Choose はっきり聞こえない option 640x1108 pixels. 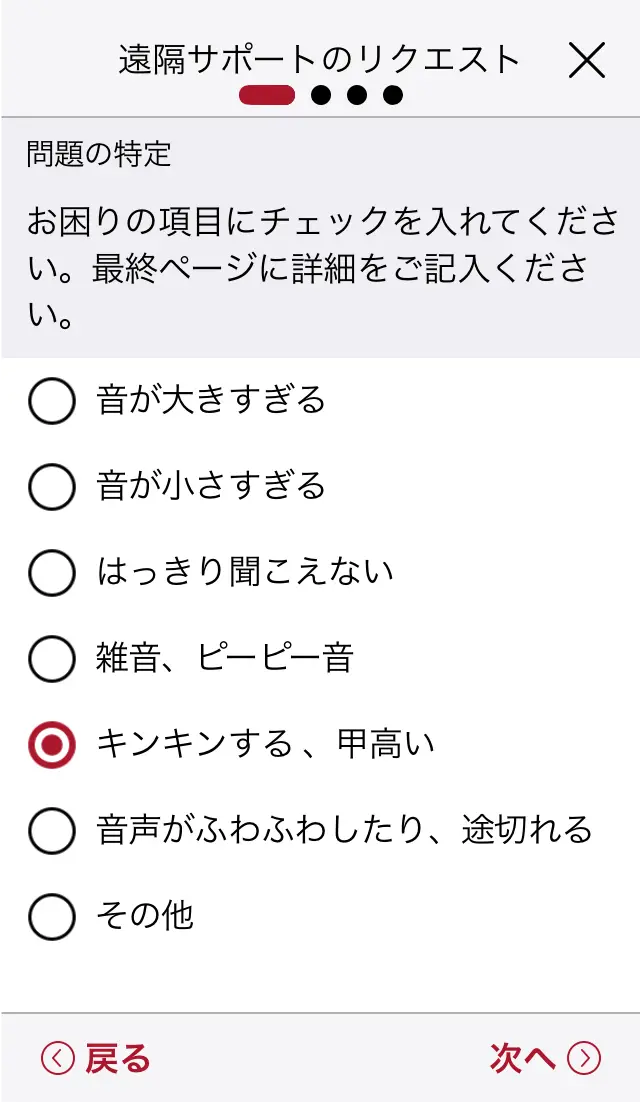(x=52, y=573)
